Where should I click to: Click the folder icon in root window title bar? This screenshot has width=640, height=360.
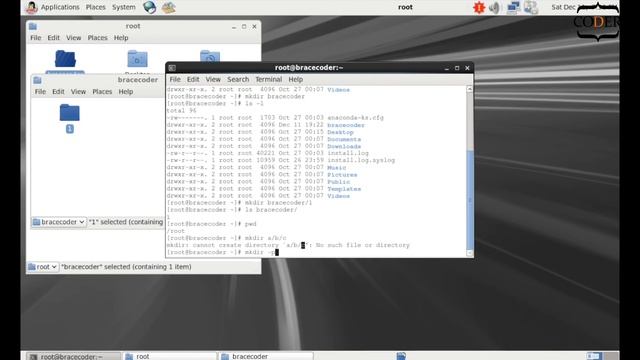click(x=33, y=26)
